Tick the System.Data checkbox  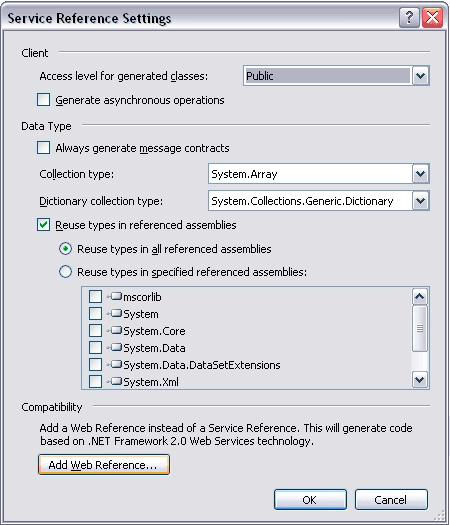[95, 348]
